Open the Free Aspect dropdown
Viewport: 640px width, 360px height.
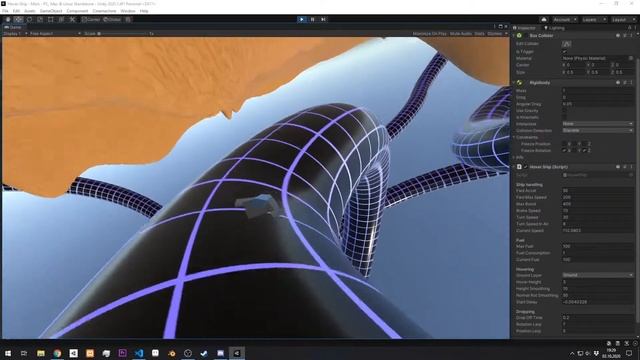pyautogui.click(x=55, y=33)
